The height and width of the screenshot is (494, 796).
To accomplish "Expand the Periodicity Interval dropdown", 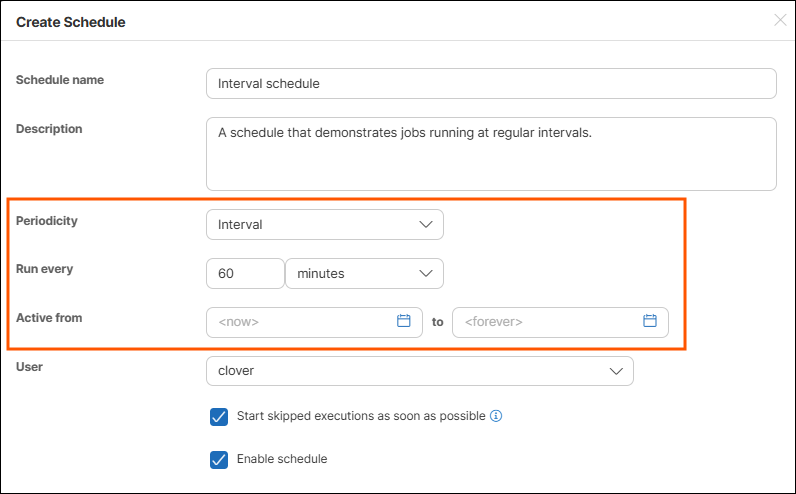I will [324, 225].
